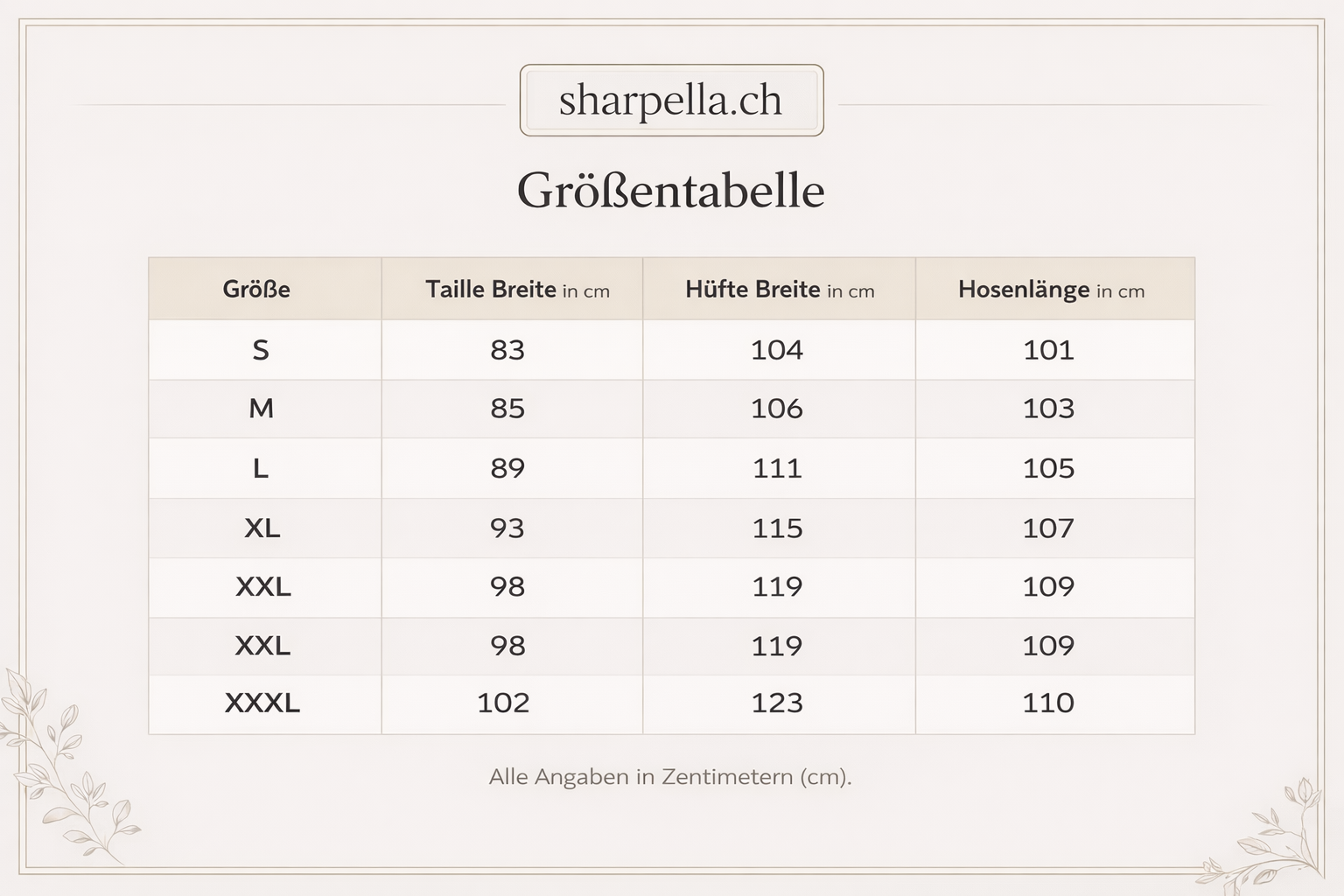Click the Größentabelle heading
1344x896 pixels.
pyautogui.click(x=671, y=191)
